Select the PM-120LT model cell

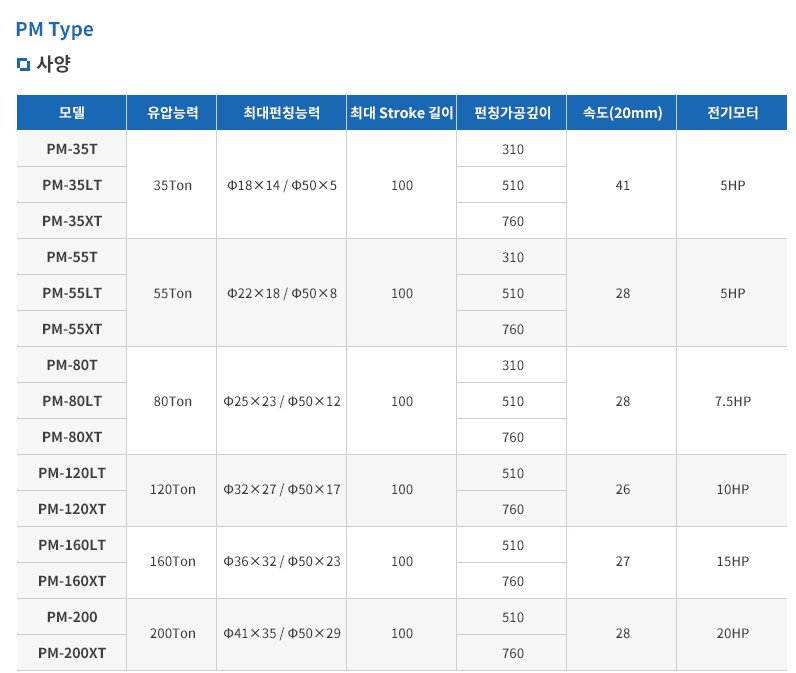click(71, 473)
